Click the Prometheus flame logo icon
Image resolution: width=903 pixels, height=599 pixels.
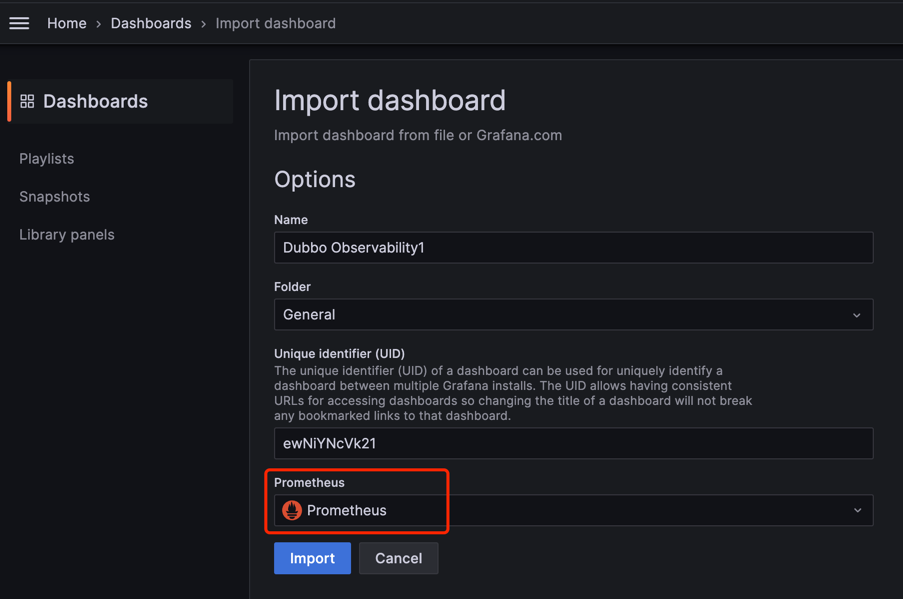pos(292,510)
